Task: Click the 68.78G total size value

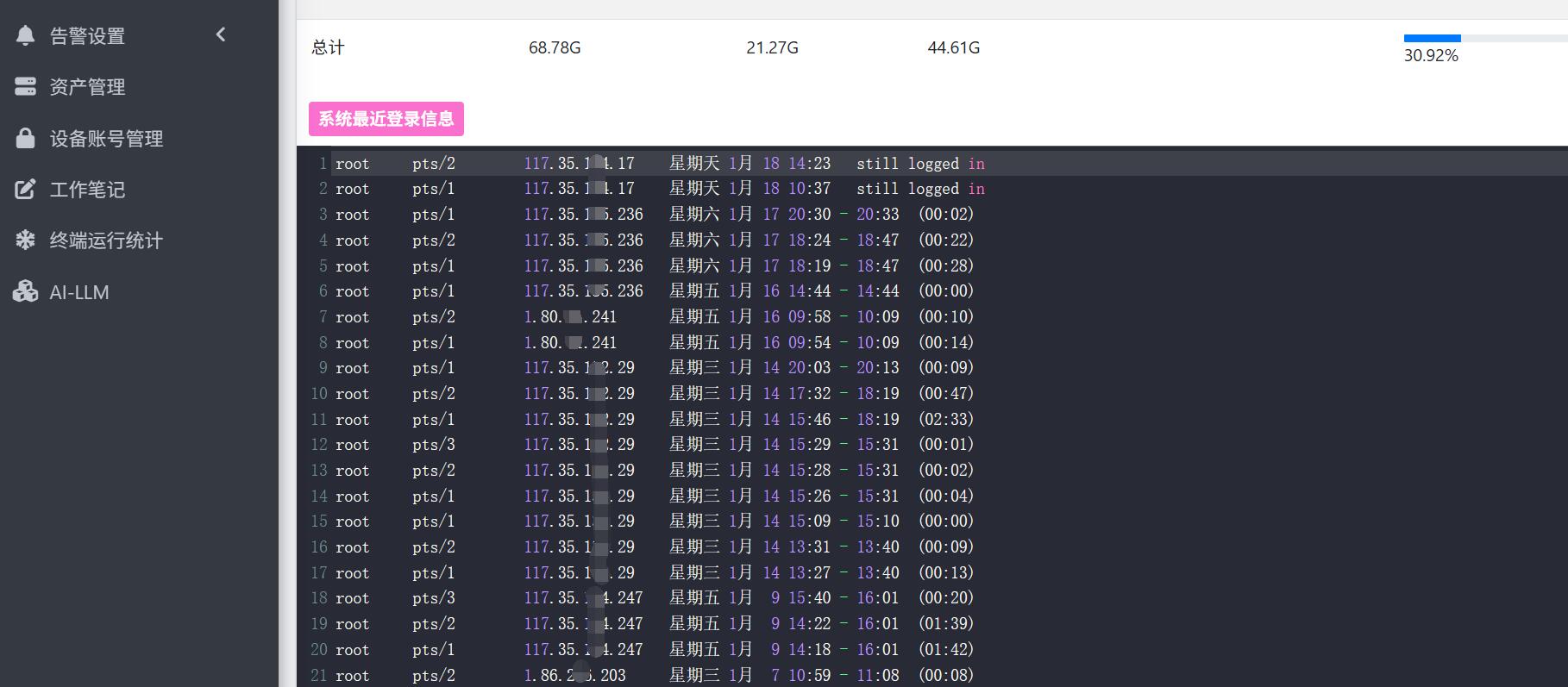Action: click(x=555, y=48)
